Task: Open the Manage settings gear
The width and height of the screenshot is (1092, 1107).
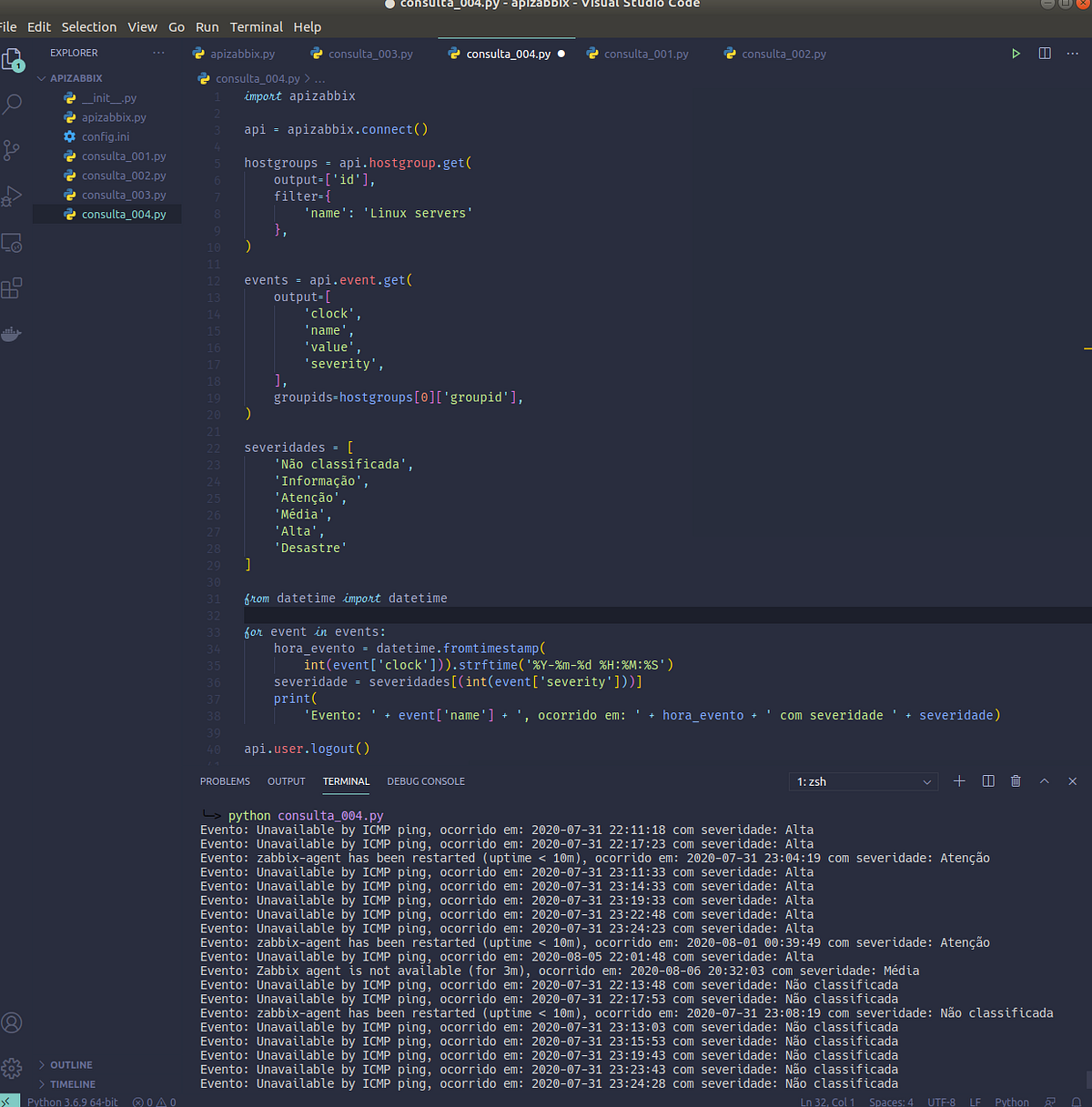Action: (13, 1066)
